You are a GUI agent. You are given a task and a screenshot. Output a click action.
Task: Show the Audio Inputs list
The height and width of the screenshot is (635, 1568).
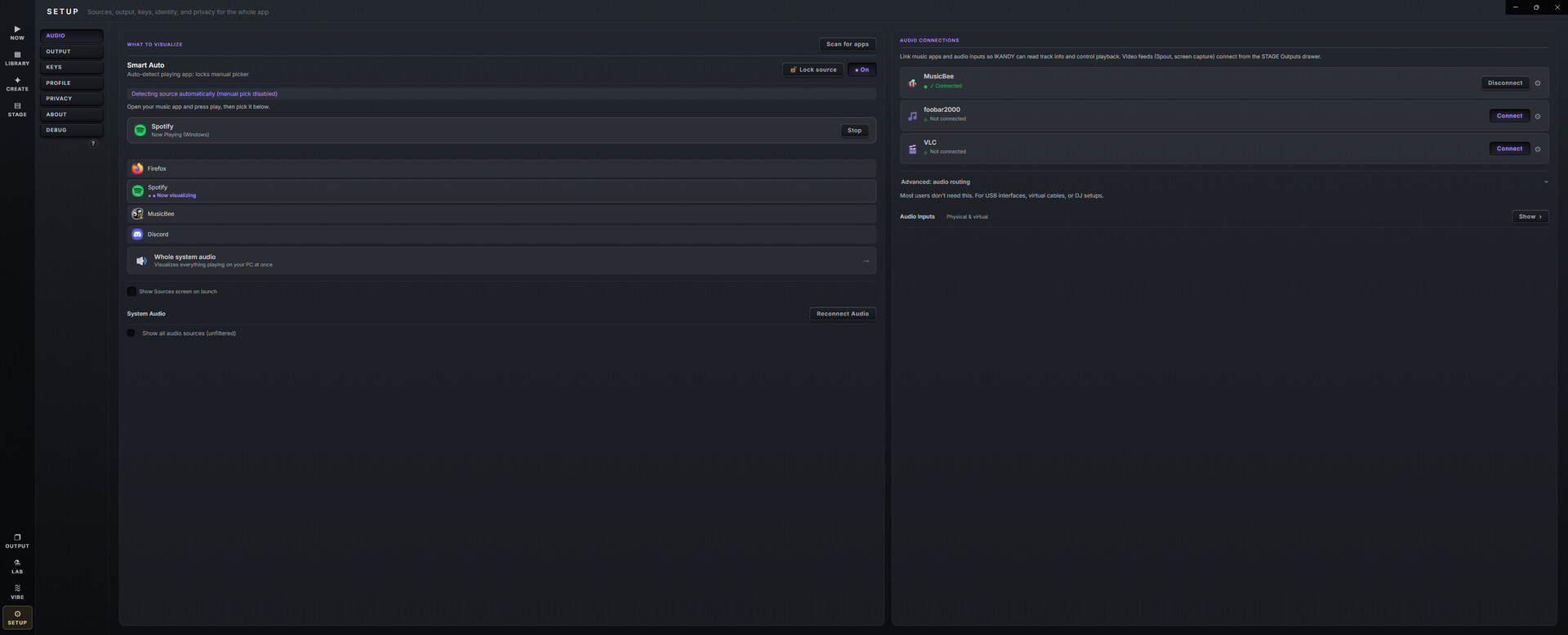click(1530, 217)
